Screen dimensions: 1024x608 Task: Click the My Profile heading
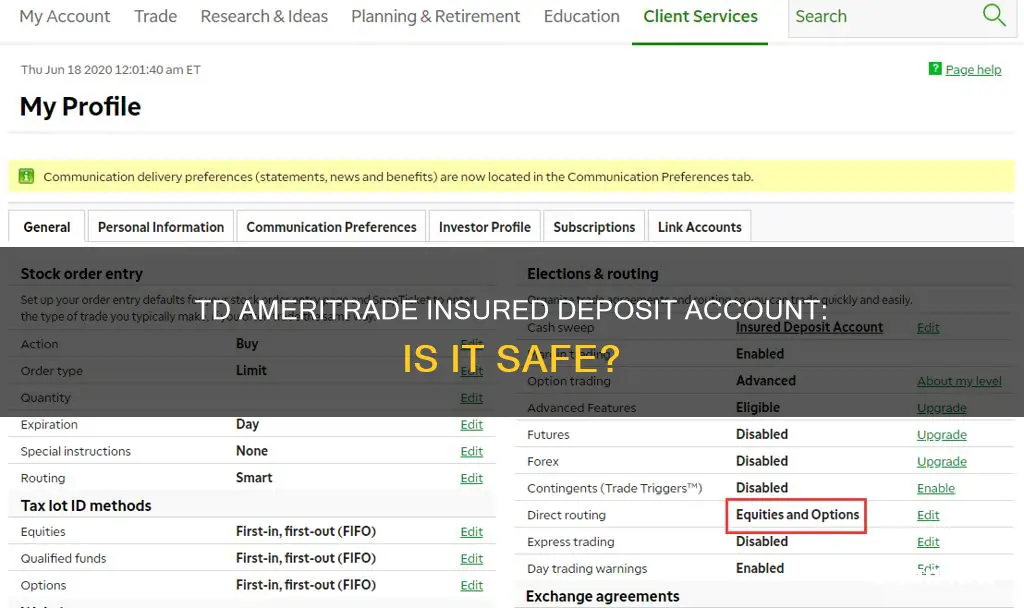[80, 106]
